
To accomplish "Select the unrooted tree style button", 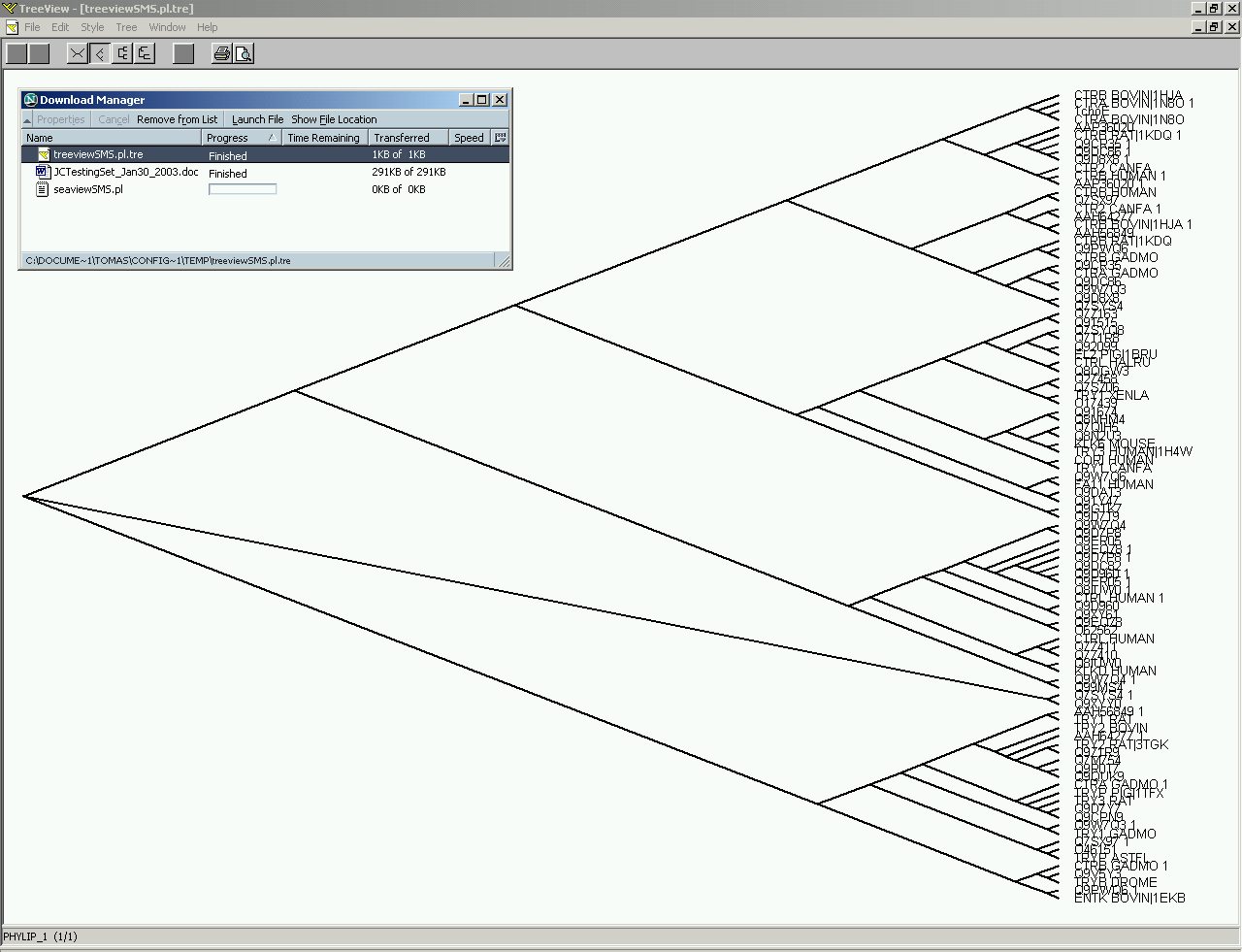I will 78,53.
